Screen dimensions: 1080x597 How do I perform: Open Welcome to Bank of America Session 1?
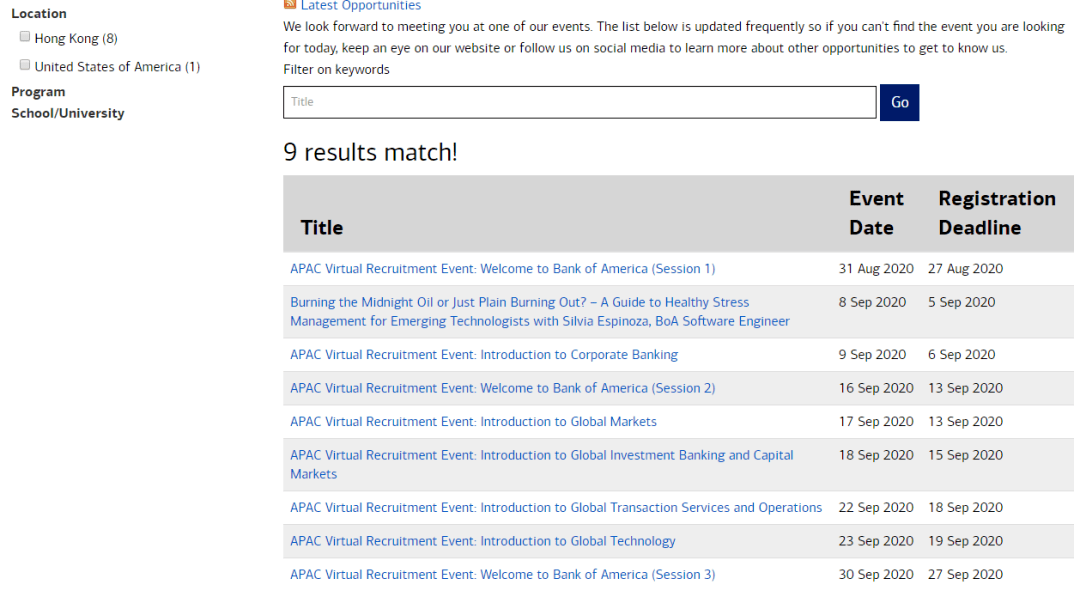503,269
